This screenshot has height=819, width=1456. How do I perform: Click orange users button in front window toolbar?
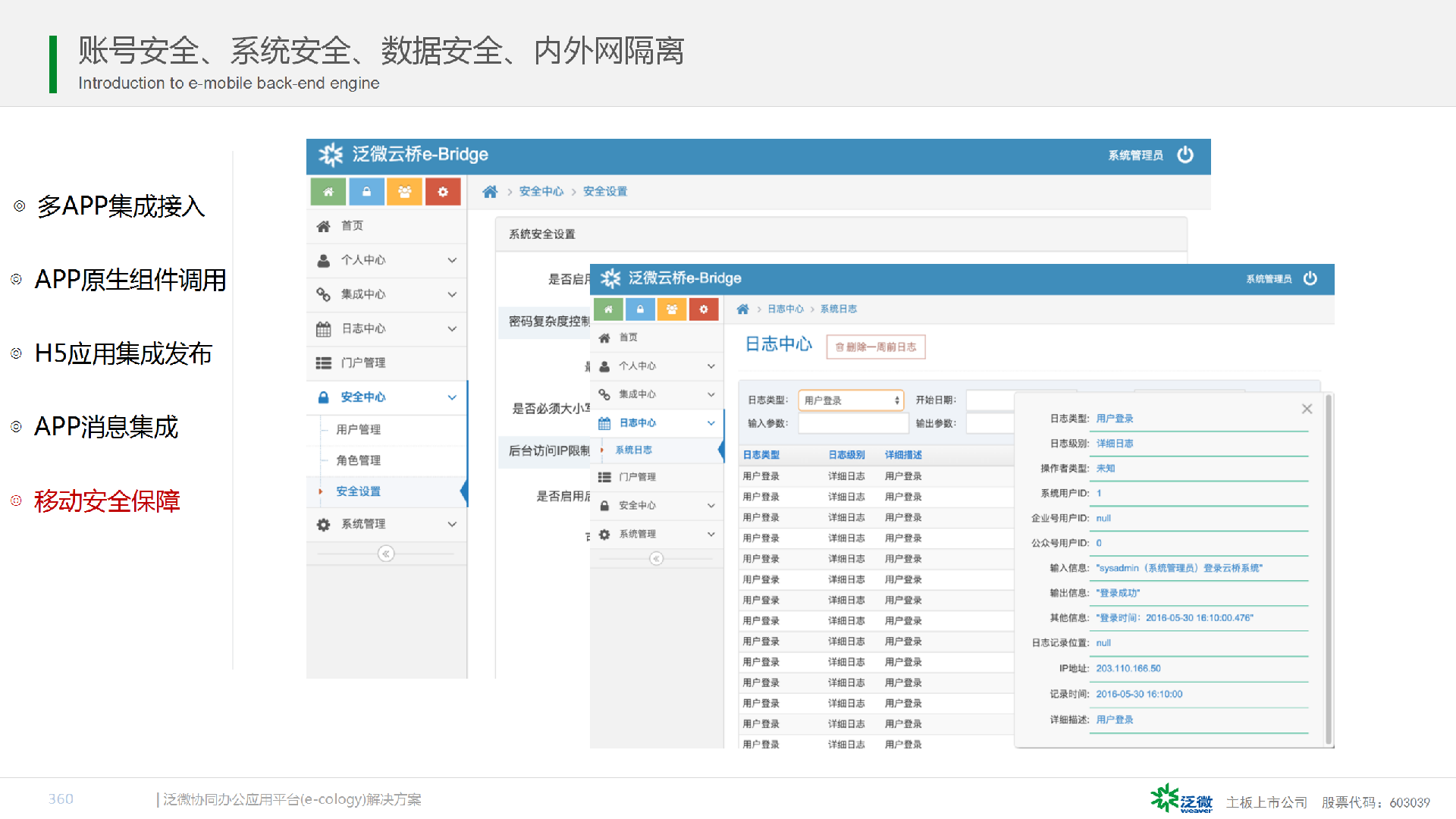point(672,309)
